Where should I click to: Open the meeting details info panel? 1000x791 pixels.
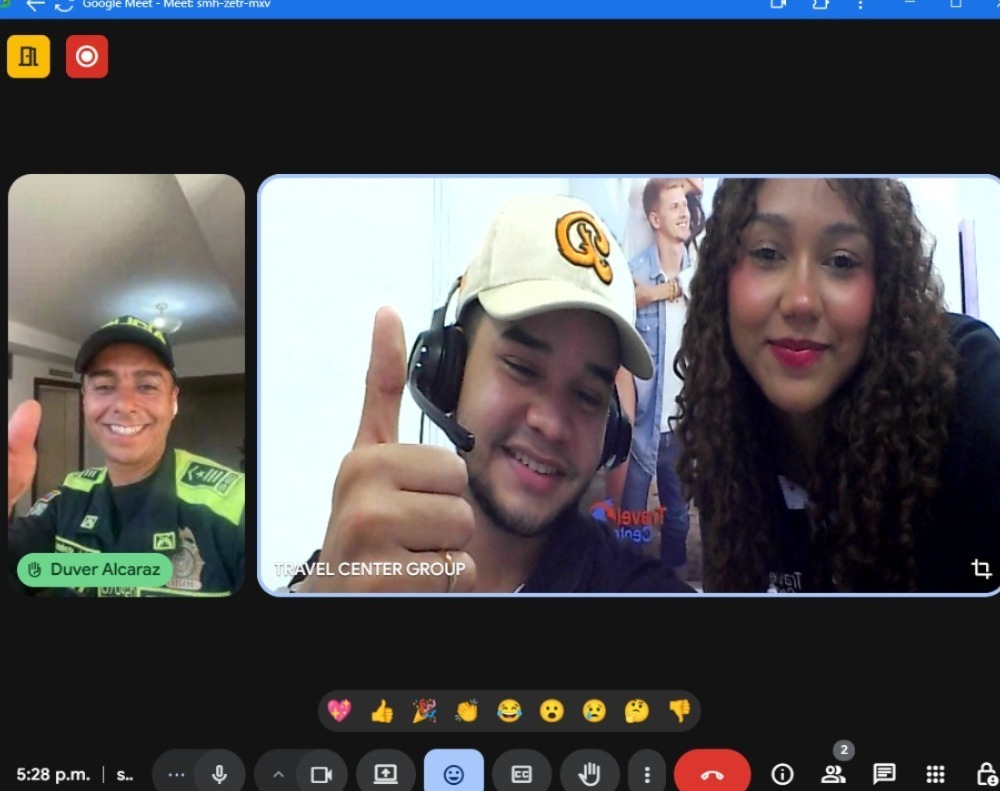782,774
